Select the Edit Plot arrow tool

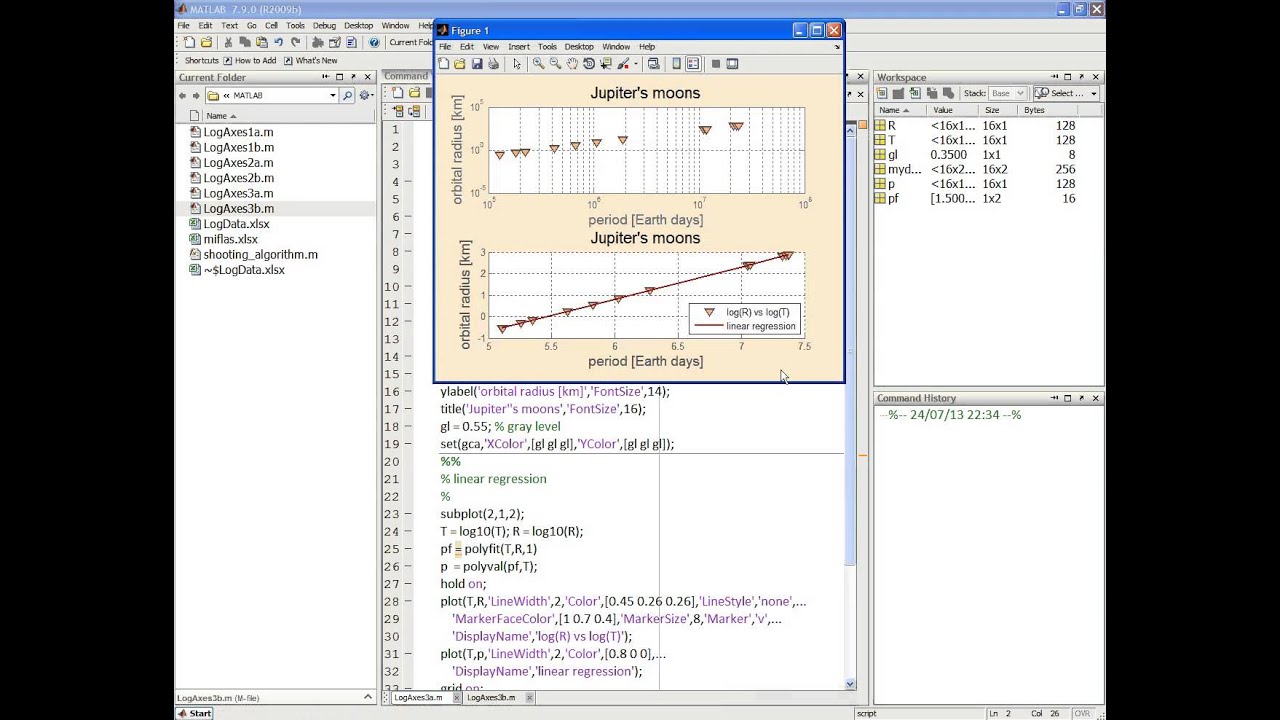[517, 64]
